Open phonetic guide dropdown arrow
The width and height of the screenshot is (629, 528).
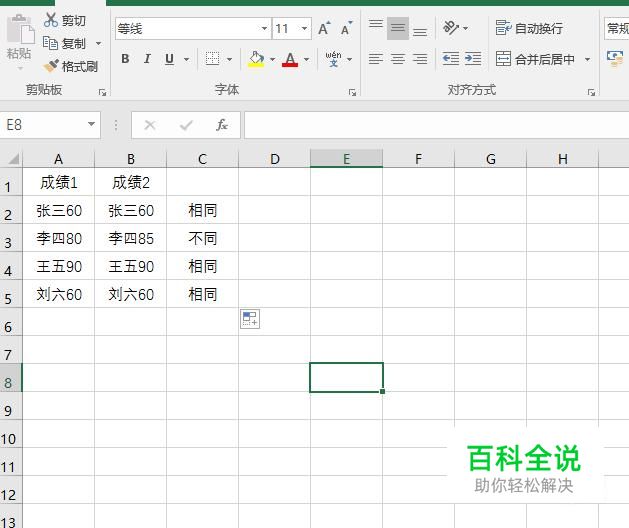(x=349, y=59)
